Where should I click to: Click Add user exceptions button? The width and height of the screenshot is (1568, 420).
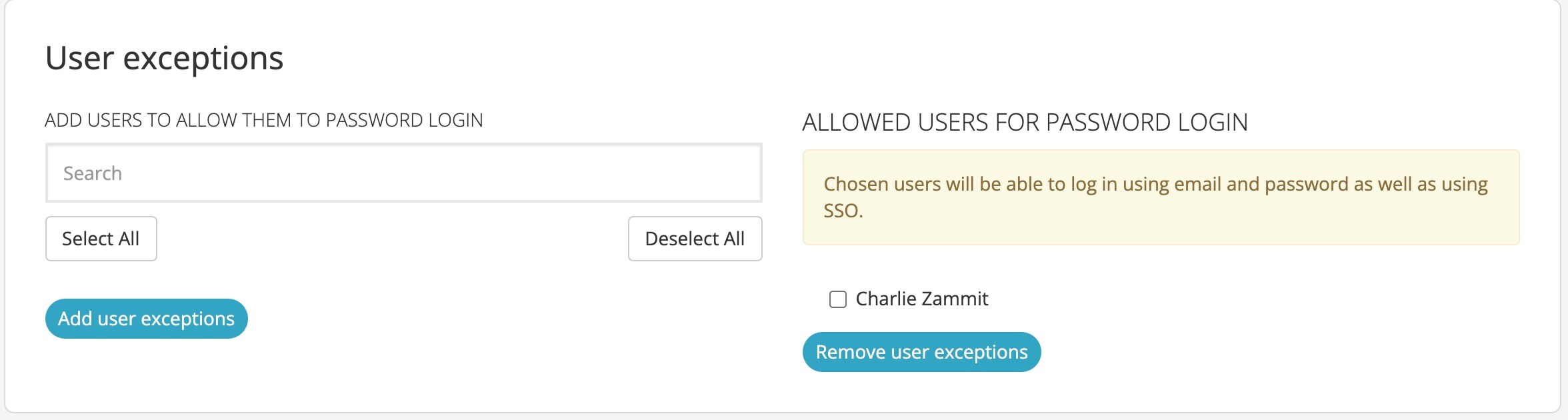click(x=147, y=319)
